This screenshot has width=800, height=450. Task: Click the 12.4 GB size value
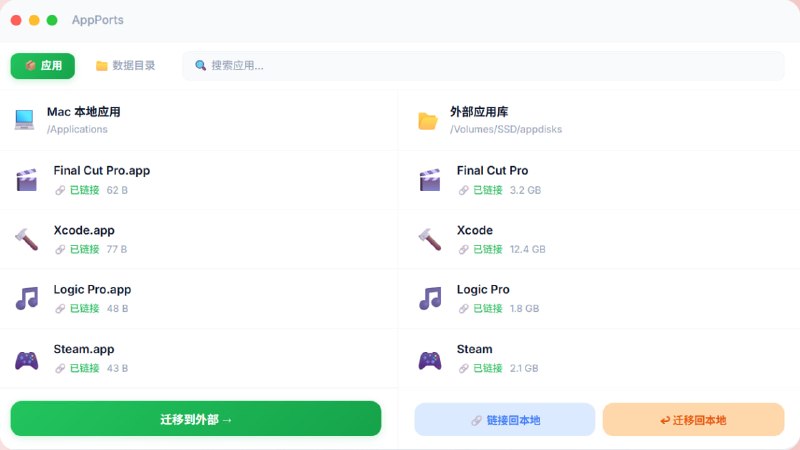[528, 249]
